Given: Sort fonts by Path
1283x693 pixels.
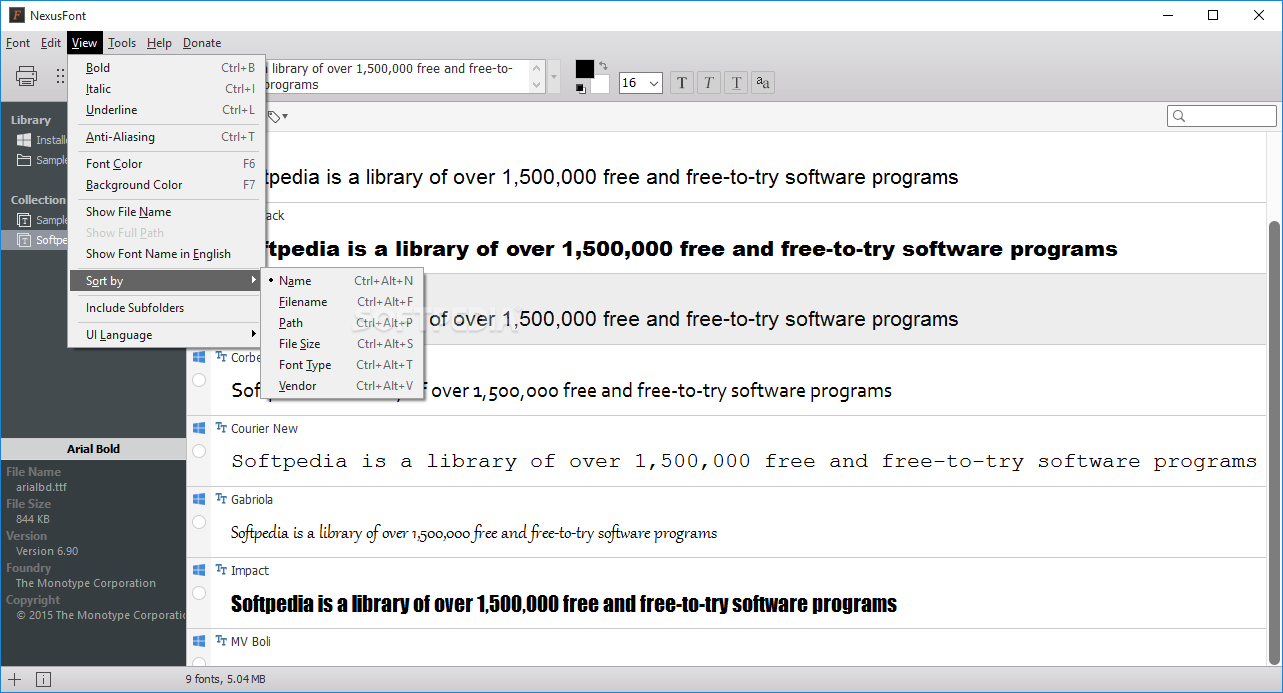Looking at the screenshot, I should pos(342,323).
